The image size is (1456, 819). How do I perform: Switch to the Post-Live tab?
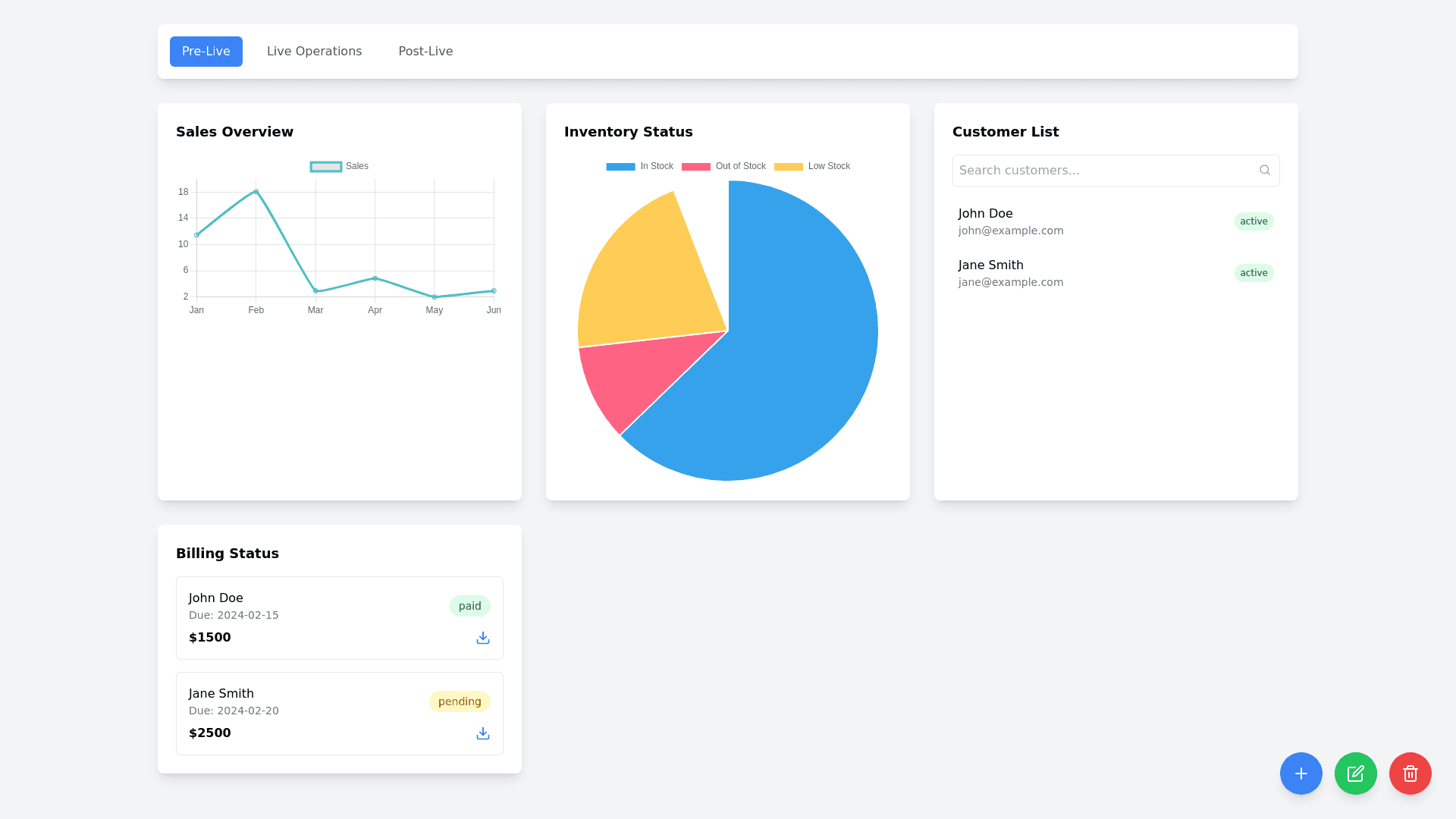click(425, 51)
